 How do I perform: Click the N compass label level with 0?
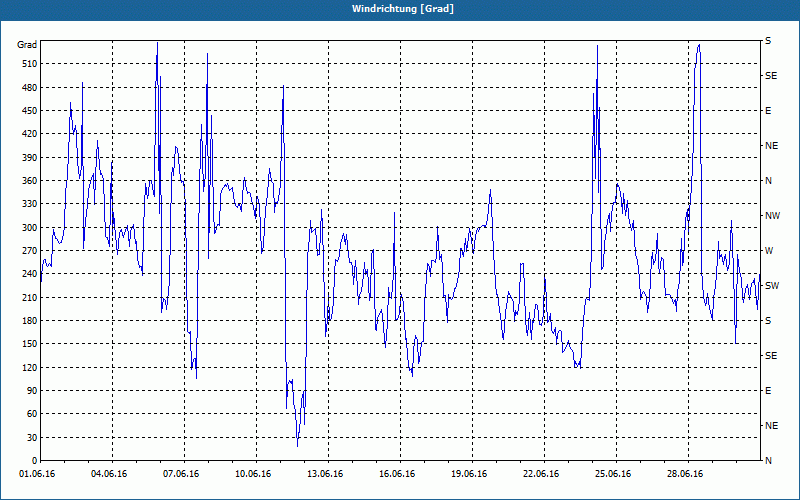769,461
